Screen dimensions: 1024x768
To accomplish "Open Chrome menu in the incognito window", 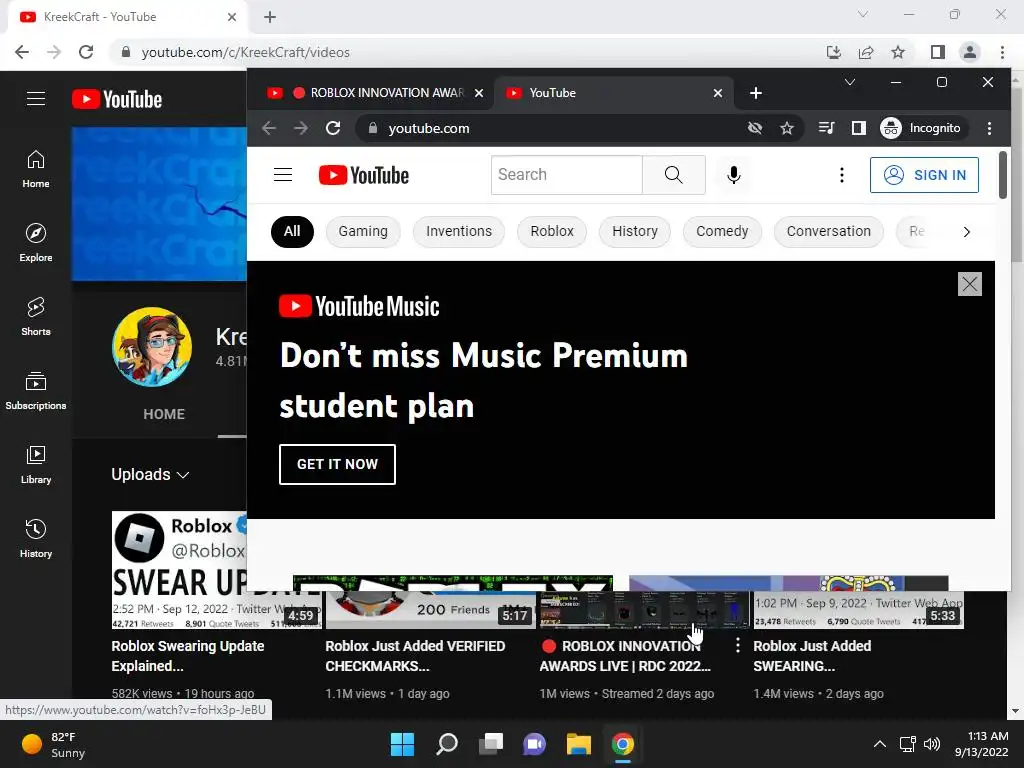I will pyautogui.click(x=990, y=128).
